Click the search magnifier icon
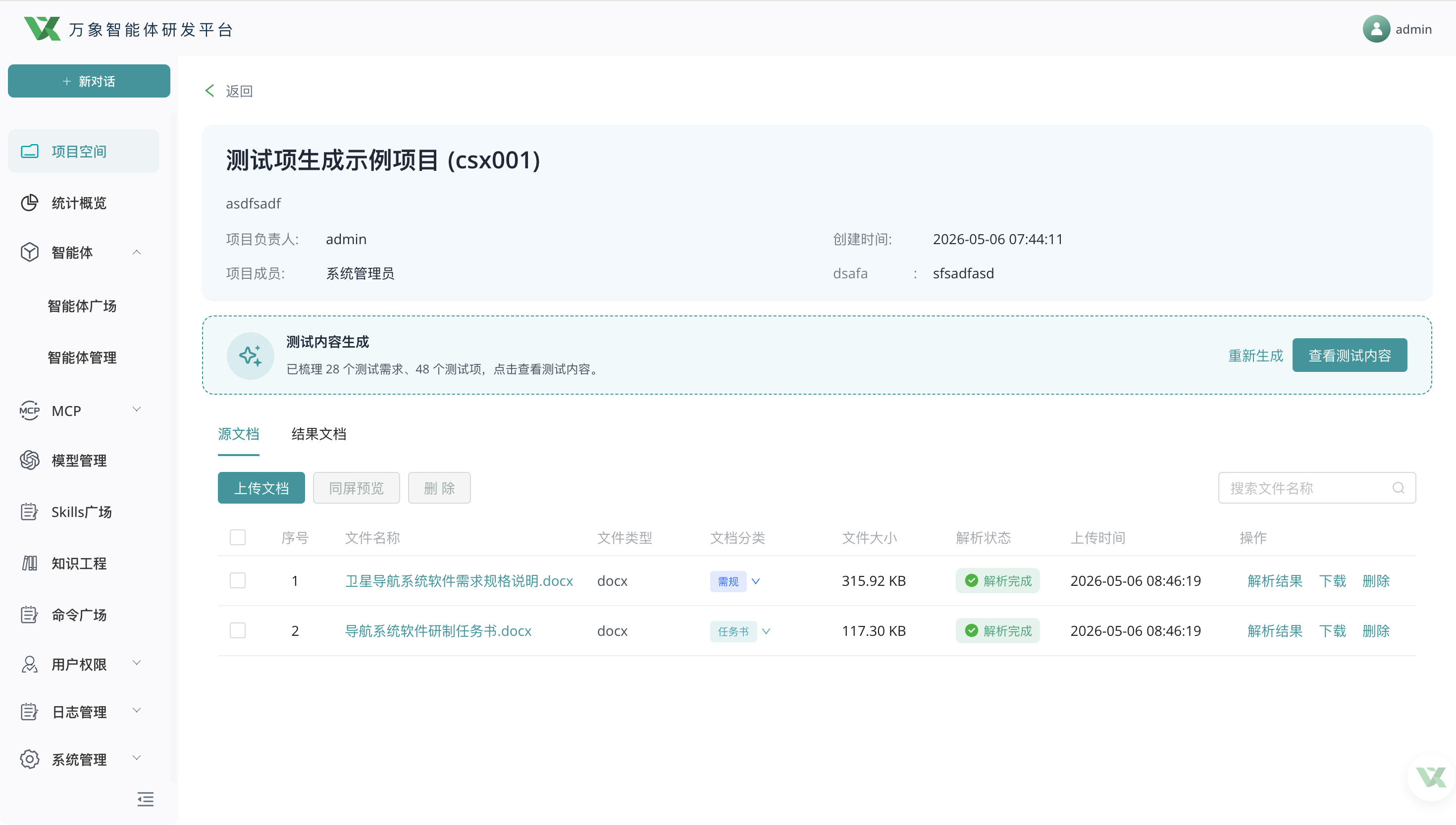This screenshot has height=825, width=1456. pyautogui.click(x=1398, y=488)
